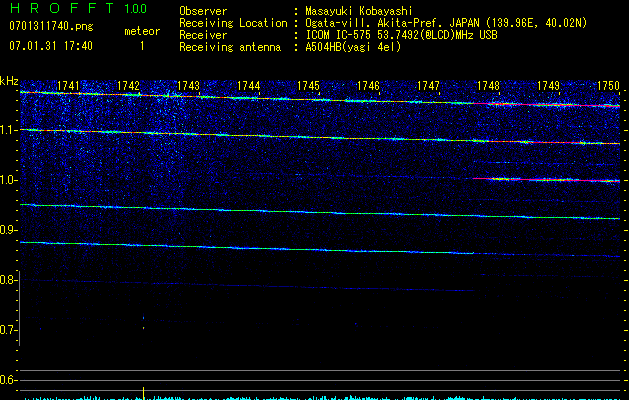Click the Observer label
The width and height of the screenshot is (629, 400).
pos(203,11)
